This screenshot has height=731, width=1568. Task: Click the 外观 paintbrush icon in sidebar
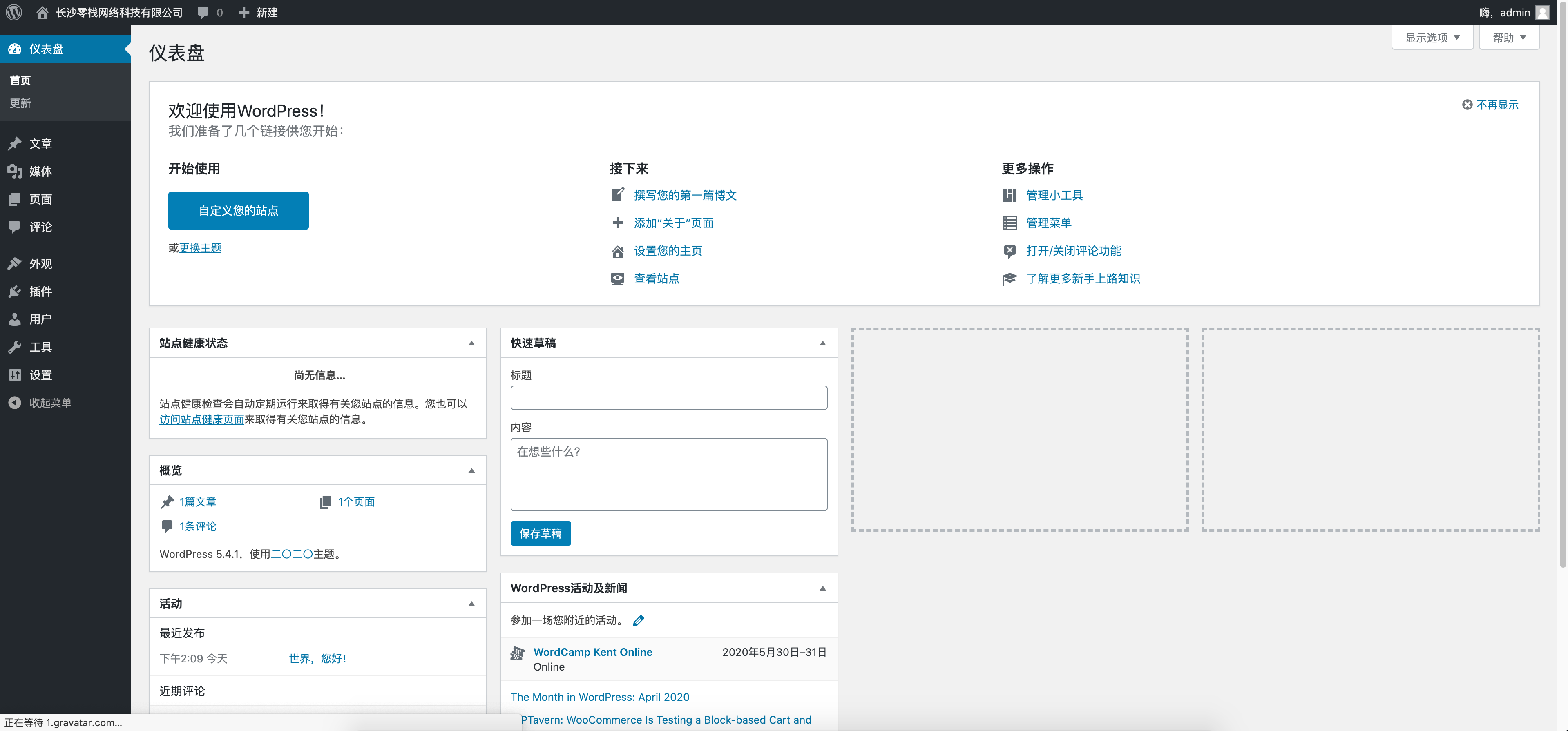[x=15, y=263]
